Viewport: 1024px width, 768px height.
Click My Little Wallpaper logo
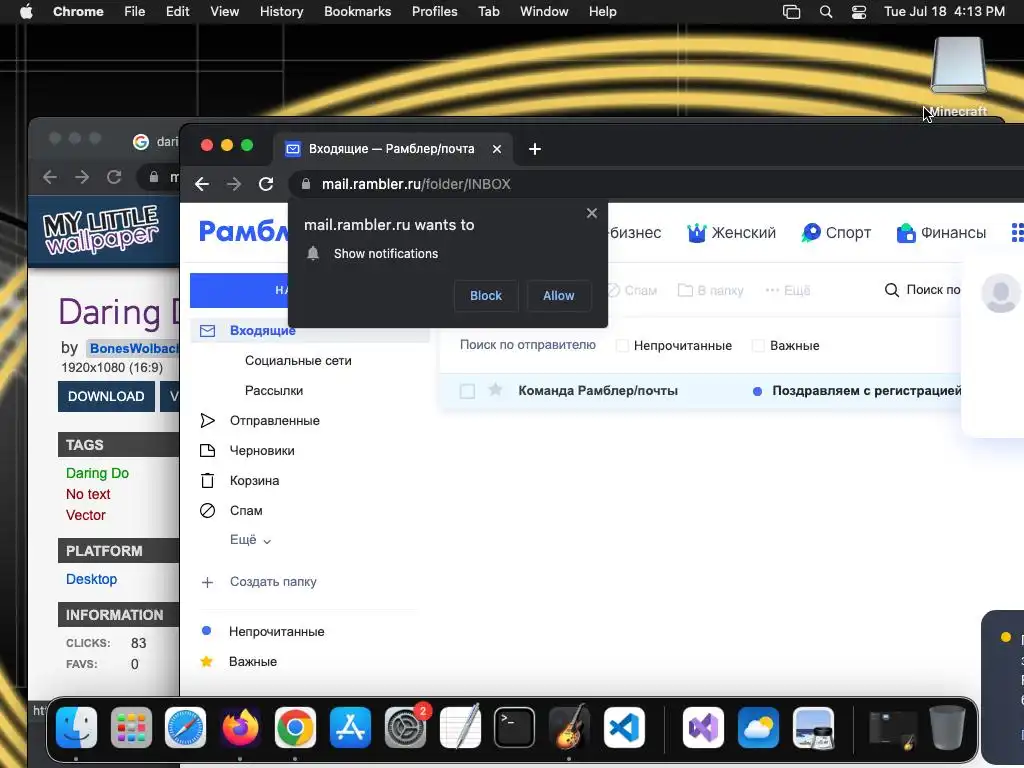coord(101,230)
